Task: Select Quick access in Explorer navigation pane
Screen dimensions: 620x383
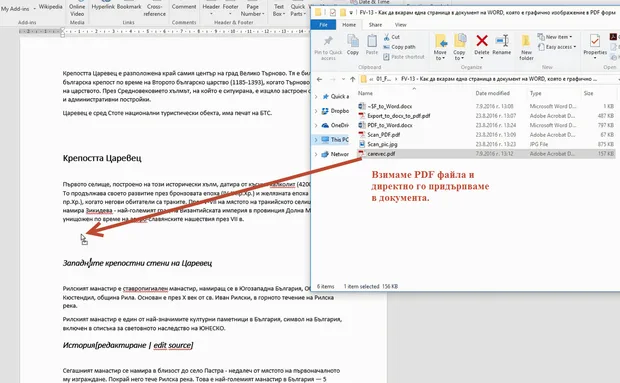Action: click(x=336, y=96)
